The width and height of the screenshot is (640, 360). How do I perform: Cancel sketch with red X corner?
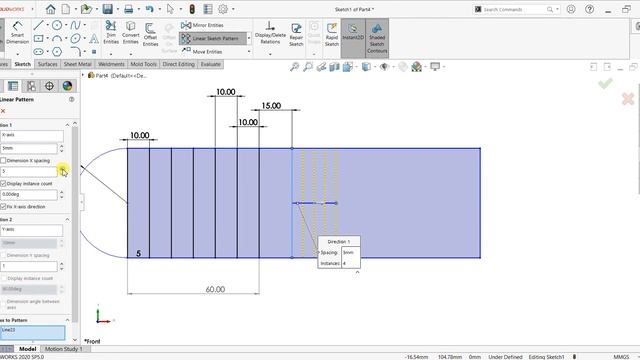(628, 99)
